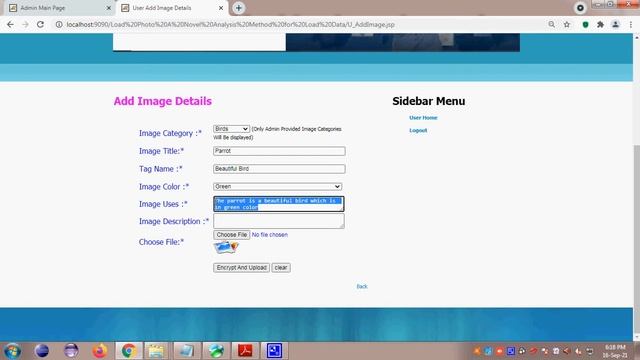Open Adobe Reader from the taskbar
The image size is (640, 360).
click(245, 351)
